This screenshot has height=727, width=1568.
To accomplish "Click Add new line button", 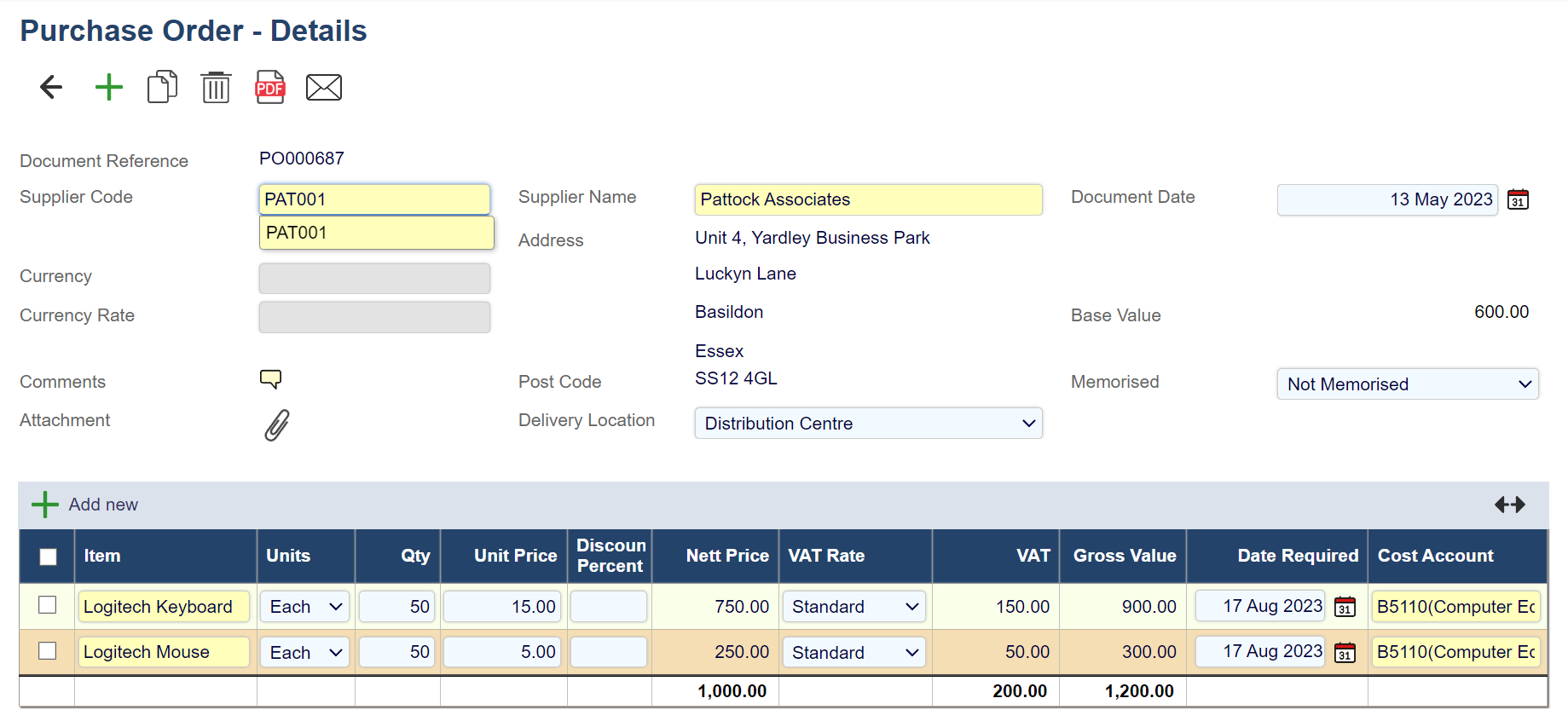I will point(85,505).
